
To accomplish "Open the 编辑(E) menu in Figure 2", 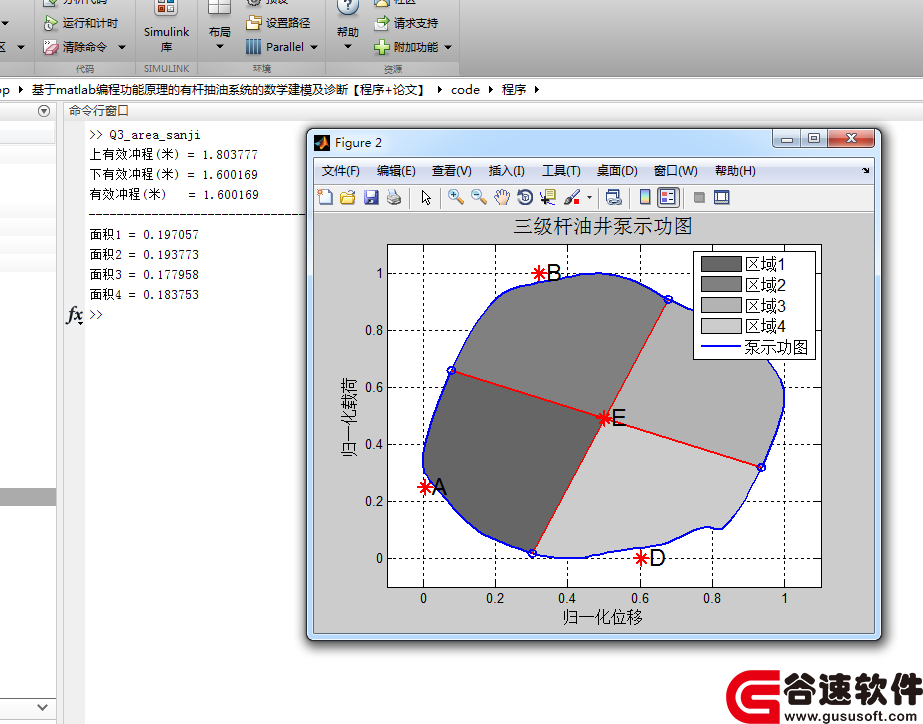I will (396, 171).
